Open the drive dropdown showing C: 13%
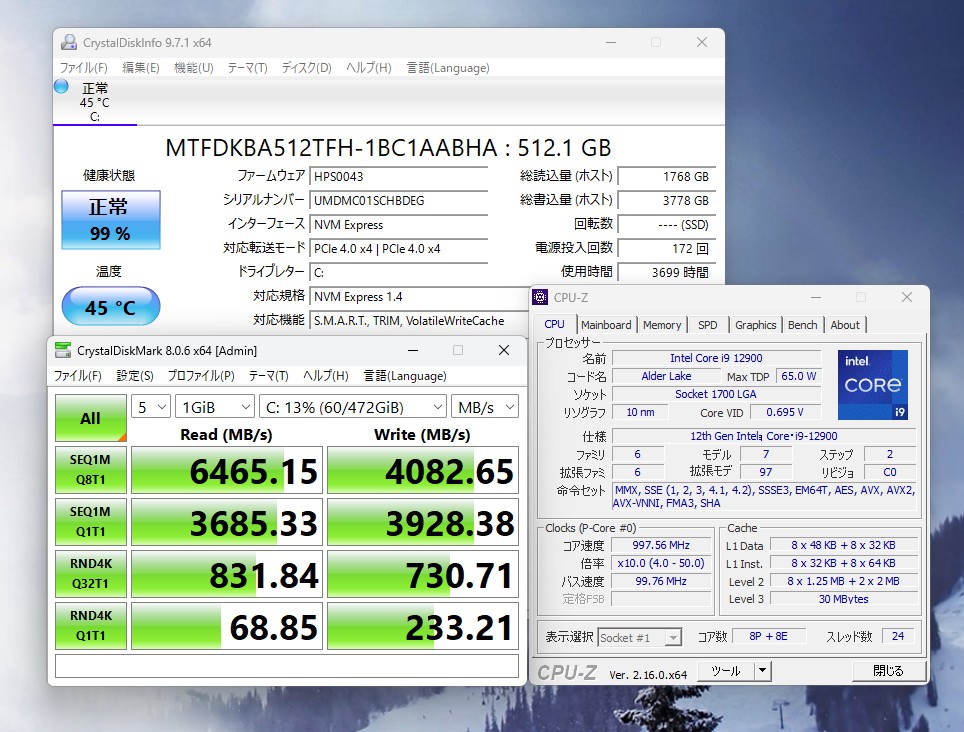Screen dimensions: 964x732 pyautogui.click(x=352, y=407)
